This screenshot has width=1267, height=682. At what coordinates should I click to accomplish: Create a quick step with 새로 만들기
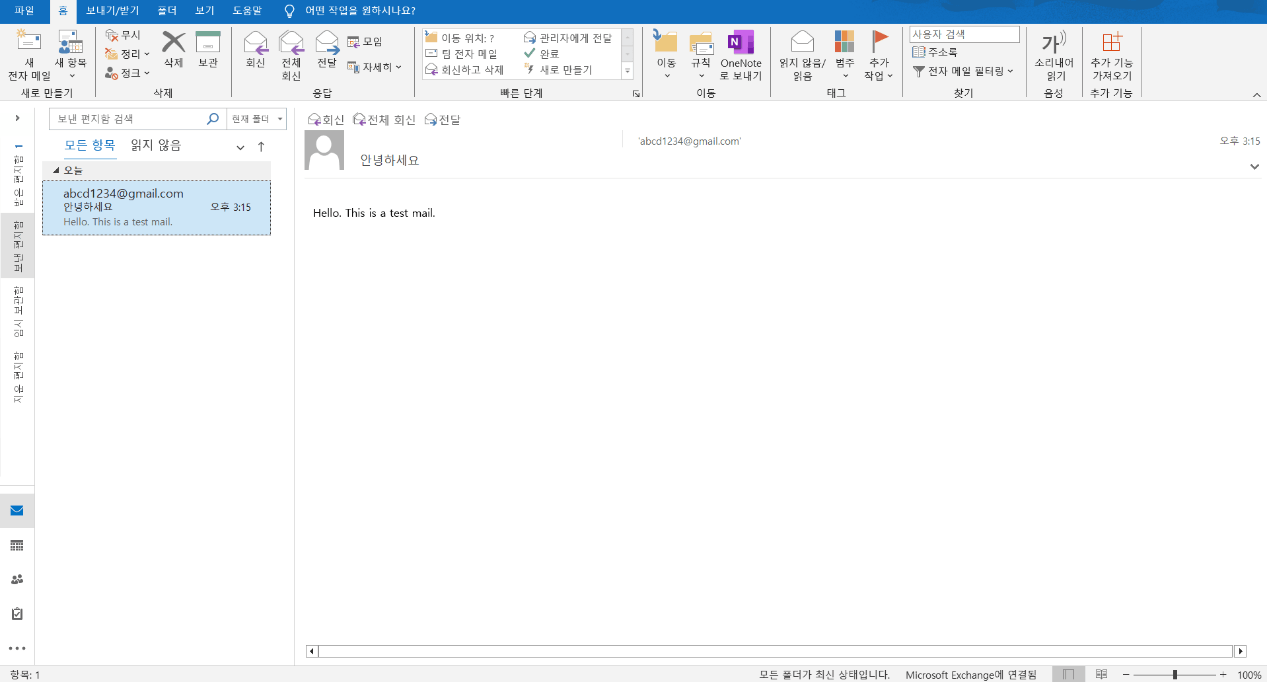pyautogui.click(x=558, y=70)
